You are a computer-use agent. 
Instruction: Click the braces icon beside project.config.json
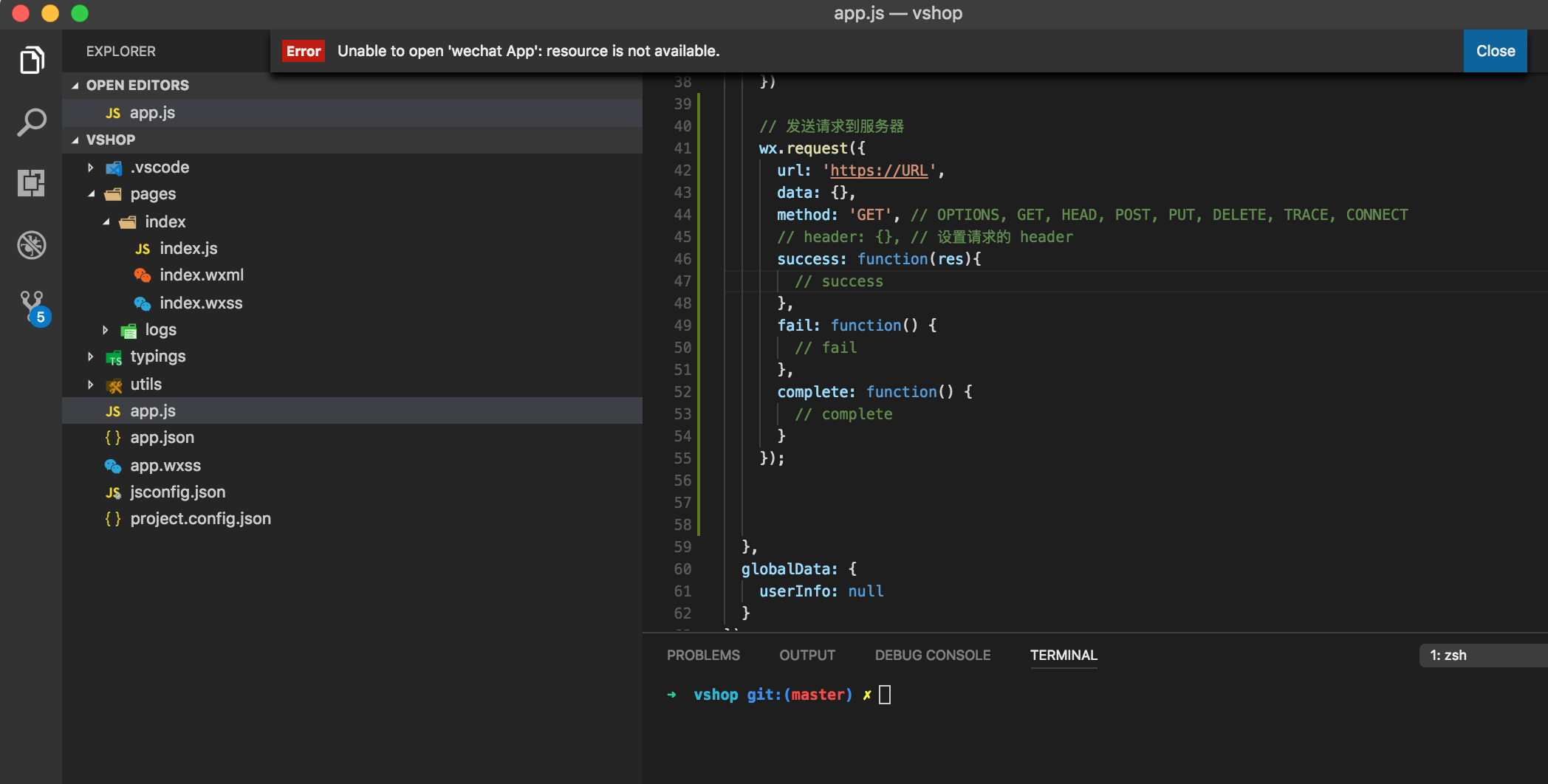click(113, 519)
